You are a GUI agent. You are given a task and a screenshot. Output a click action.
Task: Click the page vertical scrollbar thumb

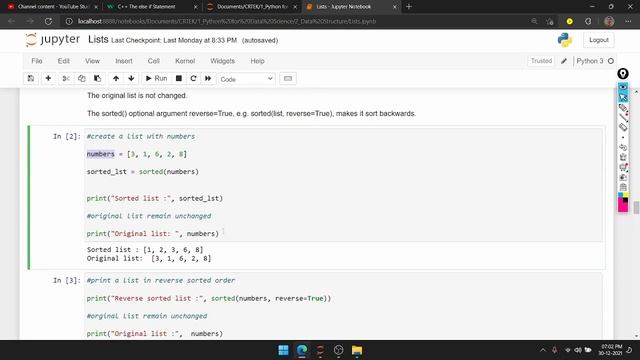(636, 207)
